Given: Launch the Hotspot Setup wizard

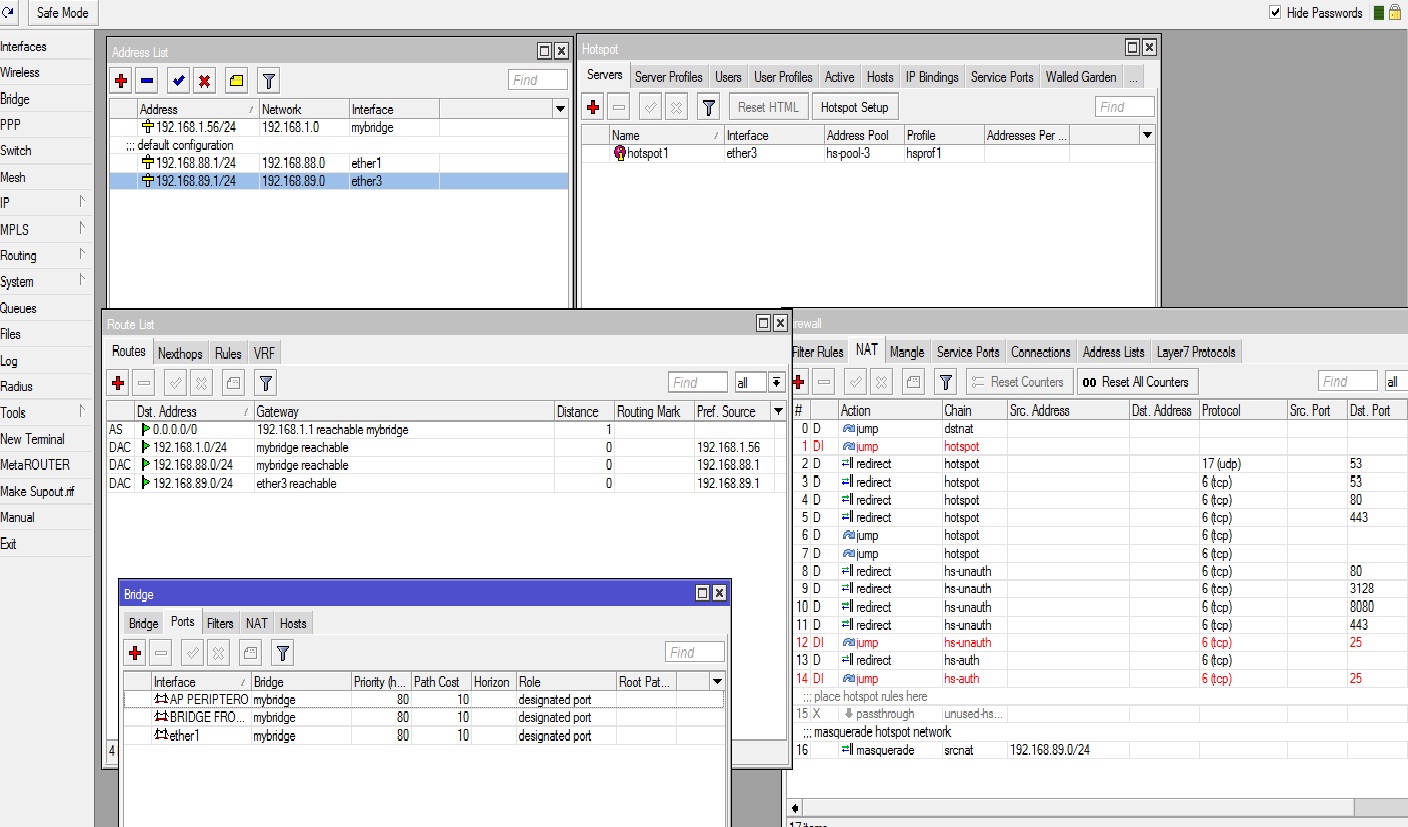Looking at the screenshot, I should click(x=854, y=107).
